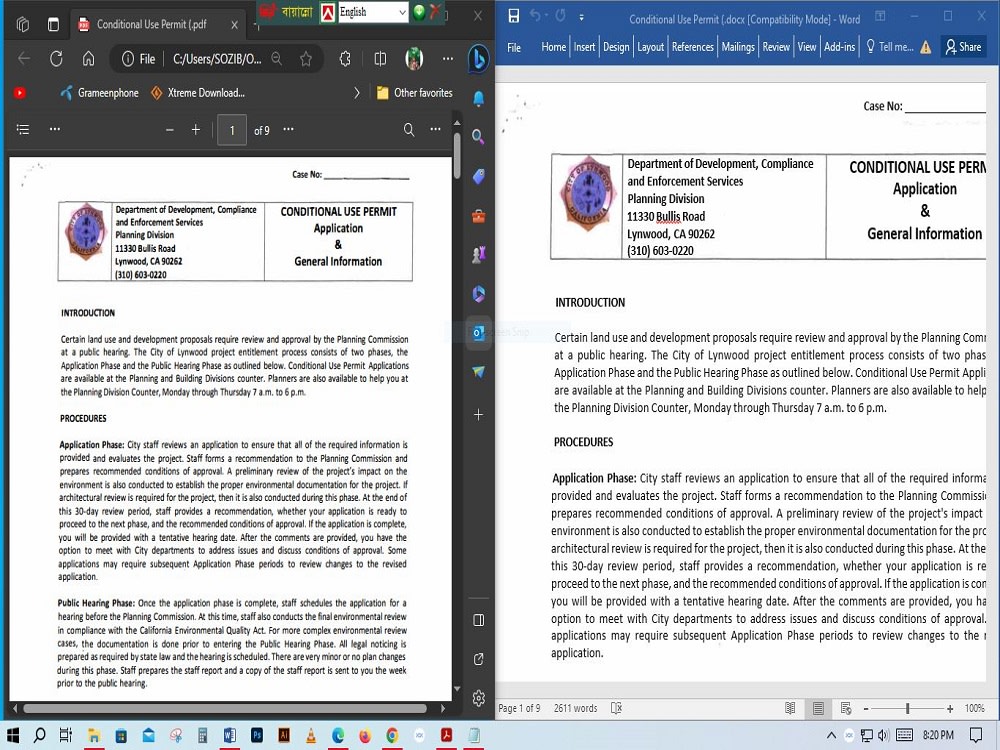The image size is (1000, 750).
Task: Open the Edge sidebar shopping tag
Action: (x=478, y=177)
